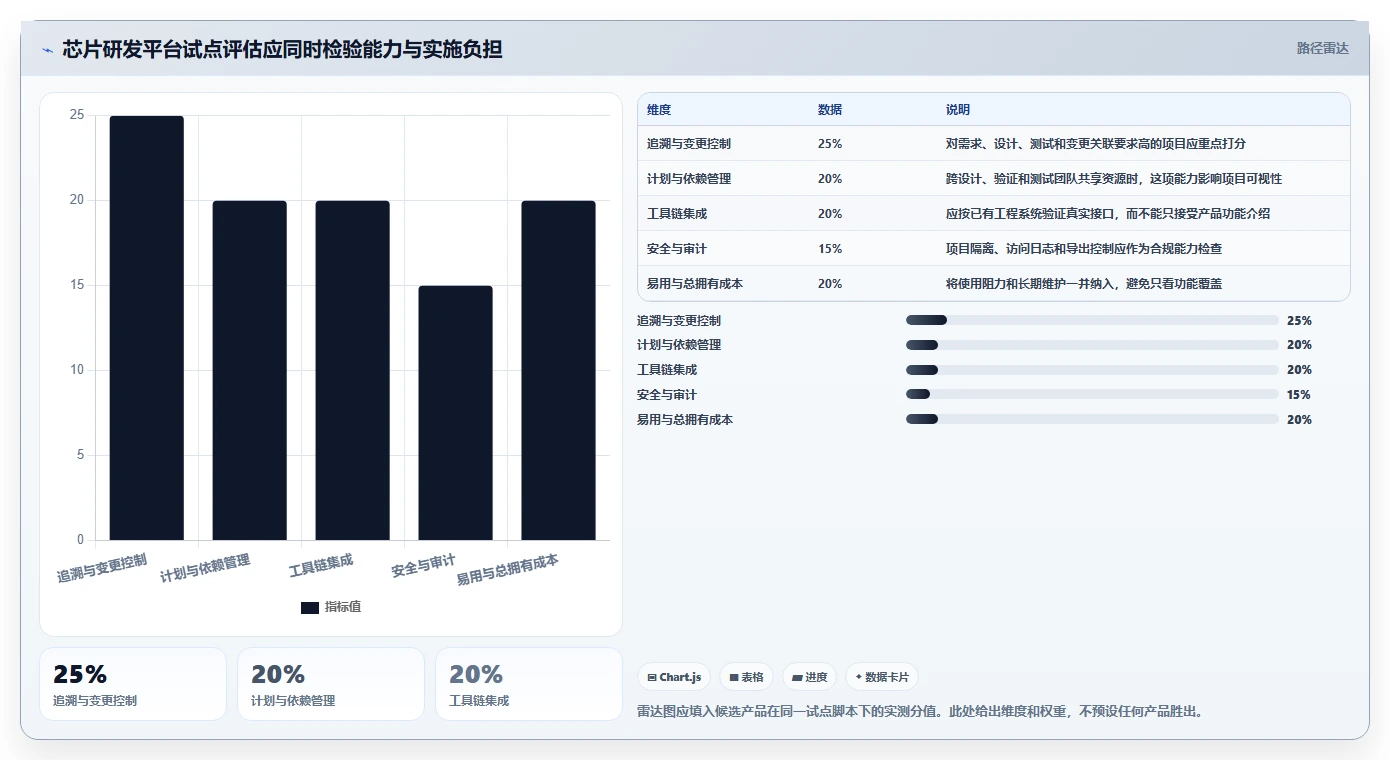Select the 进度 chip
Viewport: 1390px width, 760px height.
point(810,677)
